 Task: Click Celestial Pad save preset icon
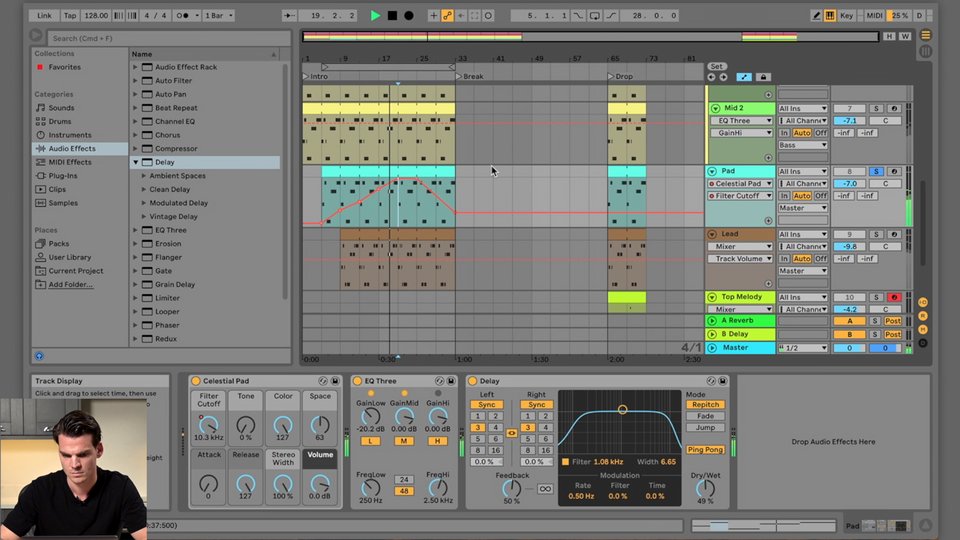pos(335,381)
